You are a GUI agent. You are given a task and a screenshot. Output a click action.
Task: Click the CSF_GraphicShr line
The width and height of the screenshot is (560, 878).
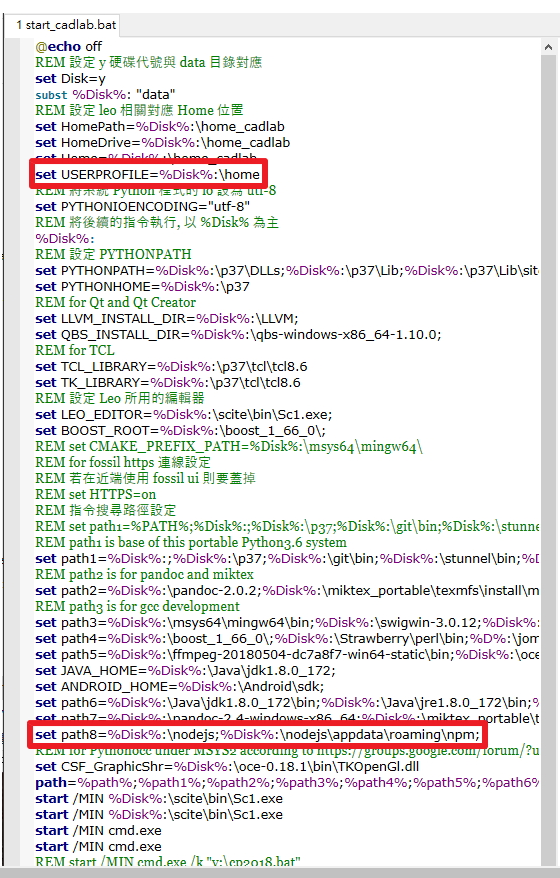tap(227, 767)
